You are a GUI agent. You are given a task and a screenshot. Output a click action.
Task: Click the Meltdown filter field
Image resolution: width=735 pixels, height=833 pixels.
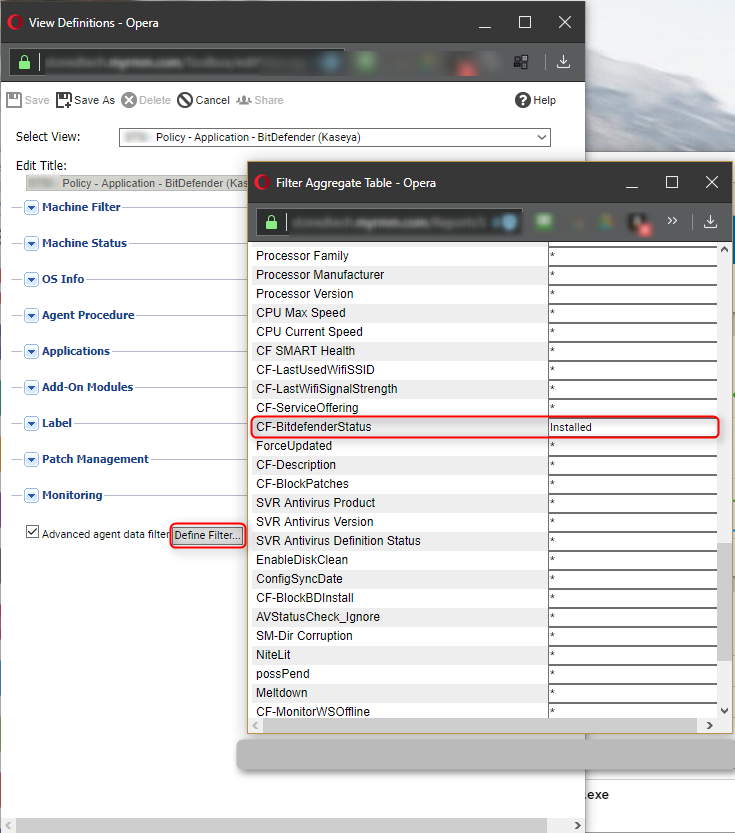click(x=633, y=693)
